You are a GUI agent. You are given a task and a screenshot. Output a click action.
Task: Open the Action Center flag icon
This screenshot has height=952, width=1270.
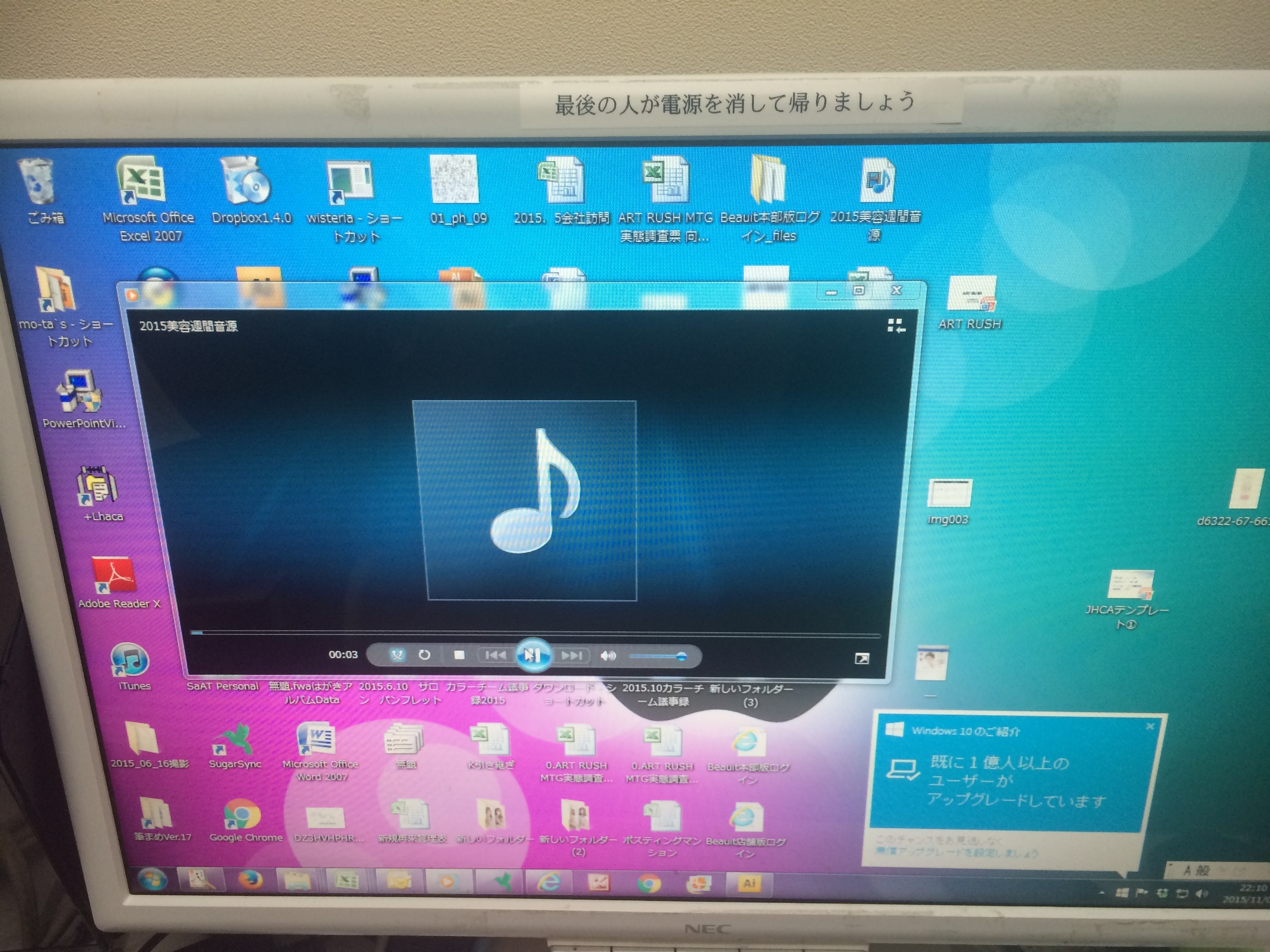pyautogui.click(x=1141, y=893)
